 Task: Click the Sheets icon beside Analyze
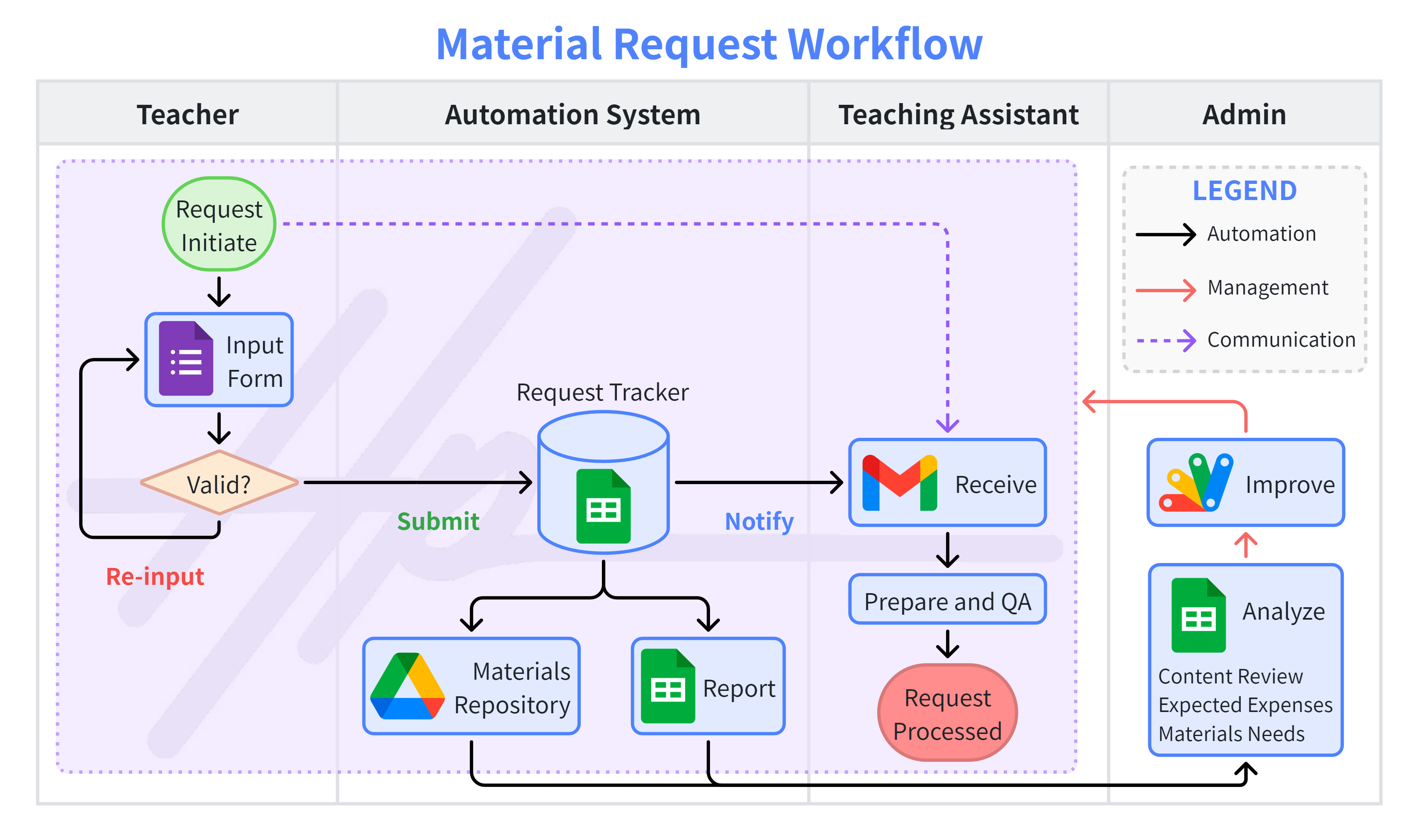[x=1198, y=615]
